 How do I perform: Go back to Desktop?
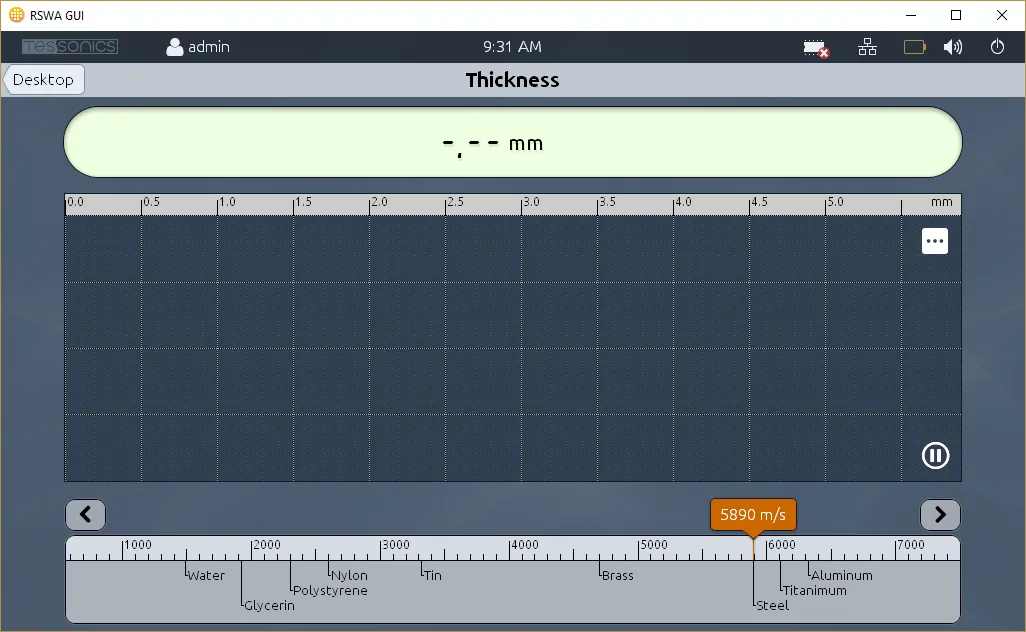tap(44, 80)
